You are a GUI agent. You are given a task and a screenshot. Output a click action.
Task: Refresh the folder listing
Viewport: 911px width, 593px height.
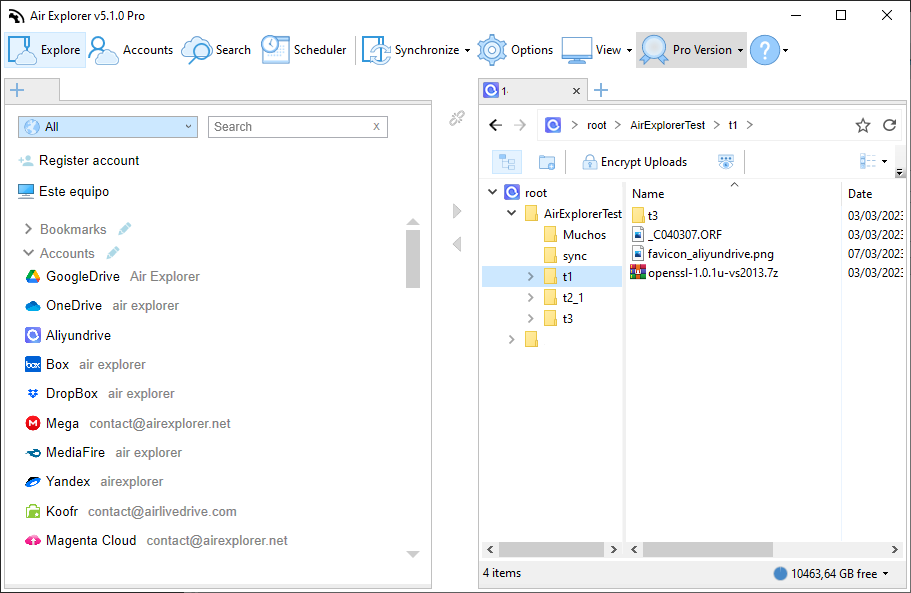coord(890,125)
